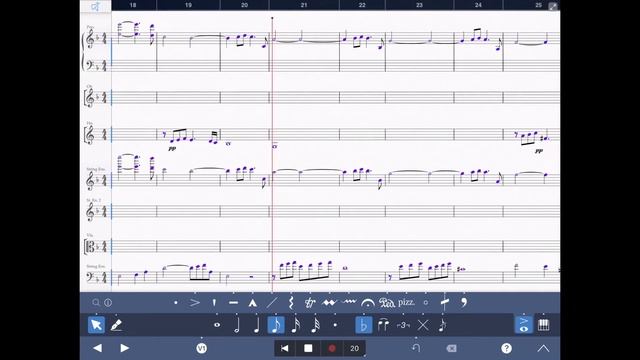
Task: Delete selection with backspace button
Action: pyautogui.click(x=451, y=348)
